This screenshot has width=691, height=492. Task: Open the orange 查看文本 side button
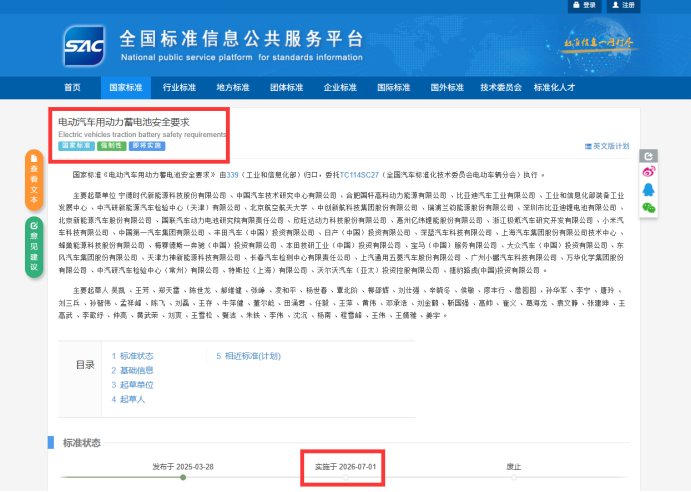[34, 180]
